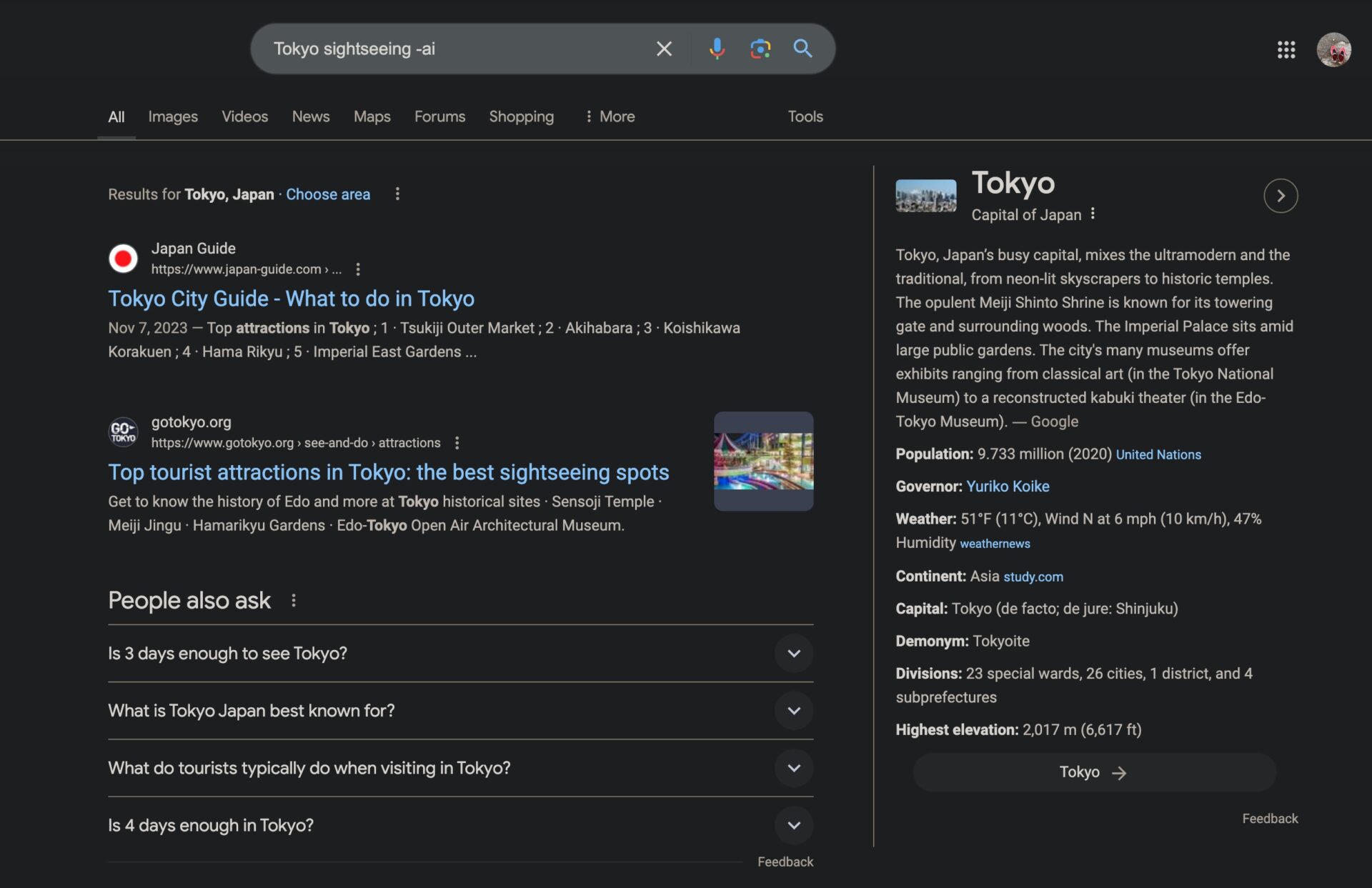Start voice search with the microphone icon
Image resolution: width=1372 pixels, height=888 pixels.
(717, 49)
